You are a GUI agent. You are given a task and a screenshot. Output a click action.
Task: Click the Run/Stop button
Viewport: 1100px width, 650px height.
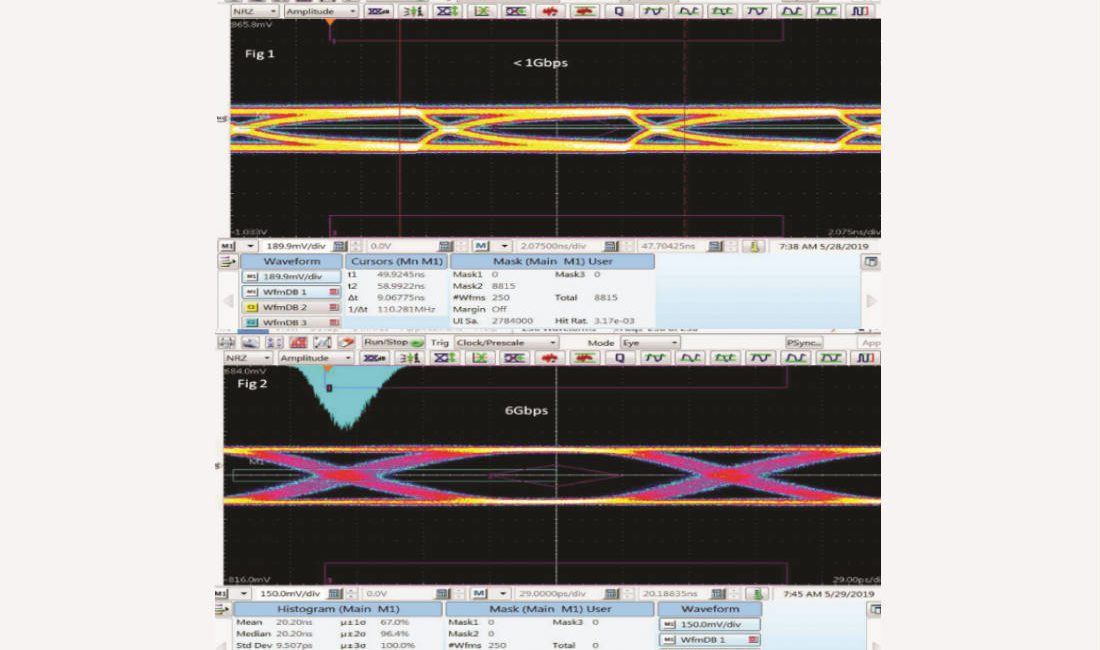coord(394,342)
